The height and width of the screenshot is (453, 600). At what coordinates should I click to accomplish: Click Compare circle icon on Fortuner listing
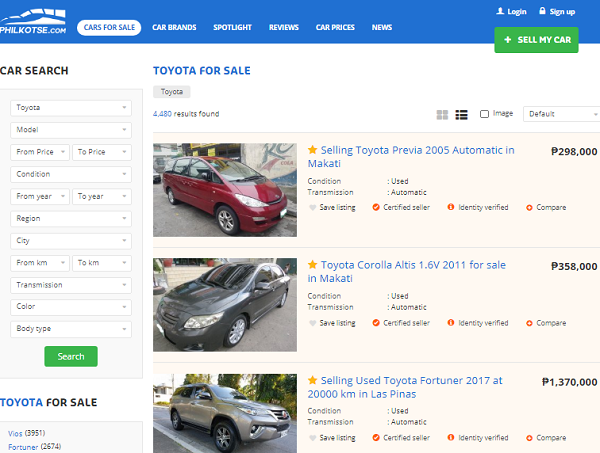pos(529,438)
